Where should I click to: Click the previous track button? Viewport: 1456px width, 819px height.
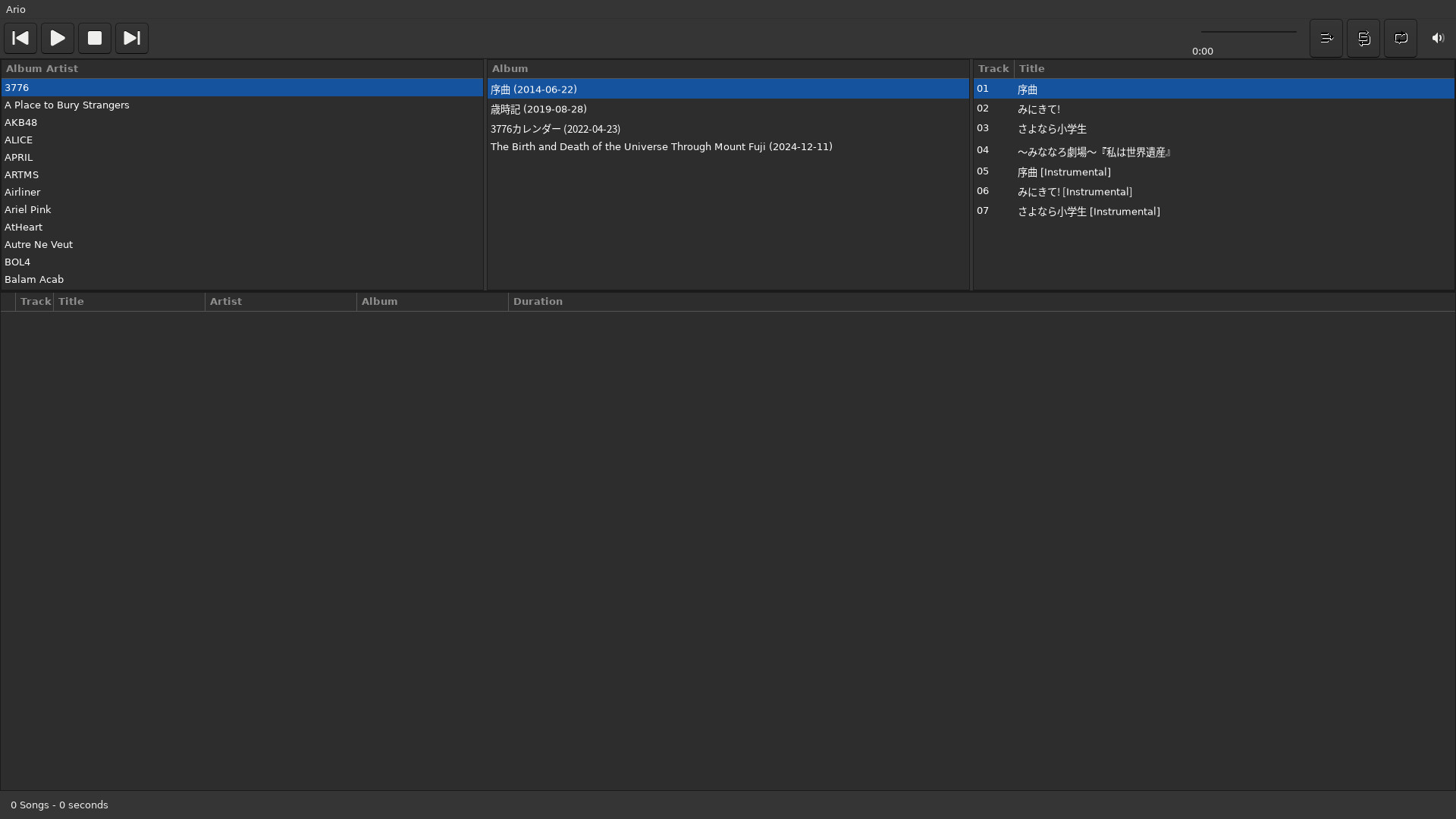20,38
